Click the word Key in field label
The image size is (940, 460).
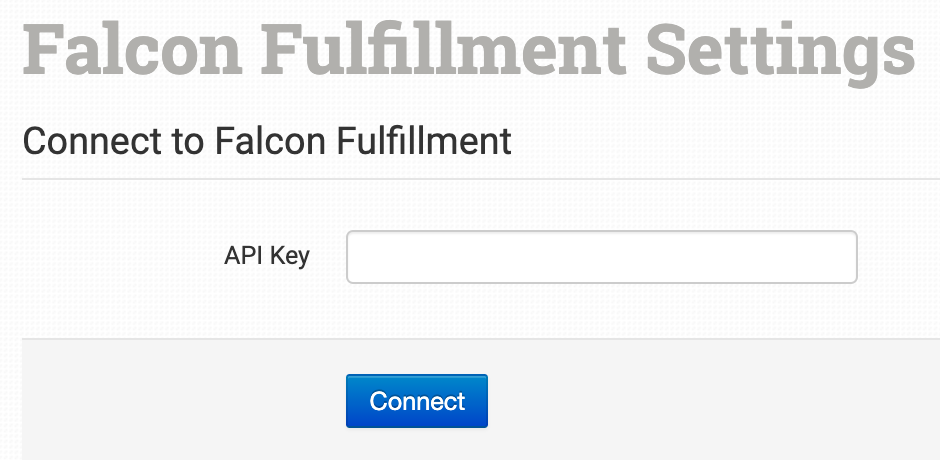pyautogui.click(x=291, y=256)
